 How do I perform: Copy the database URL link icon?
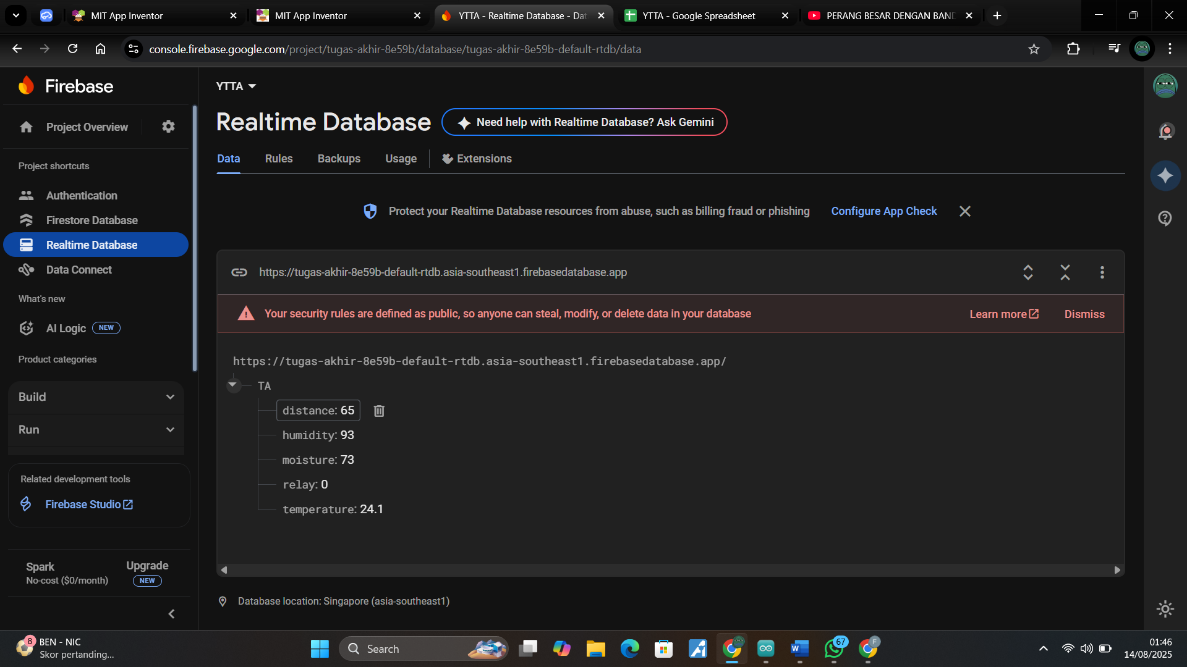click(x=239, y=273)
